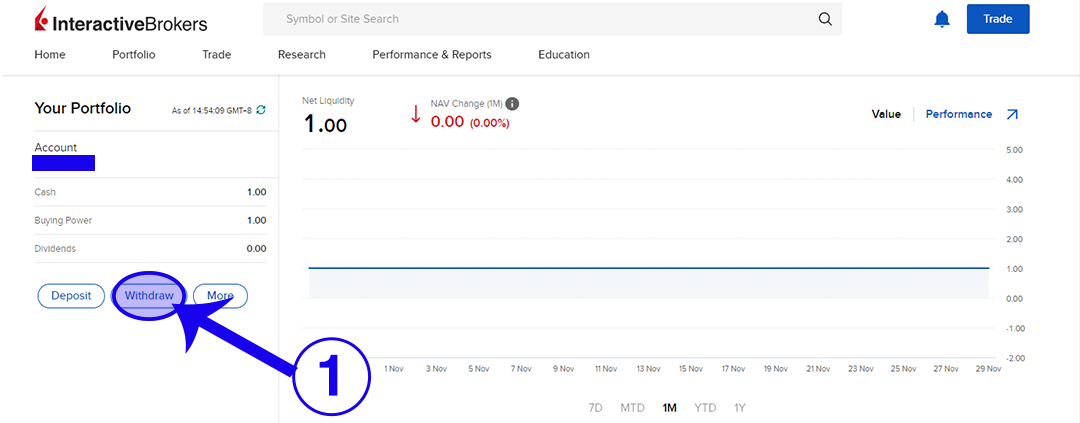Click the Interactive Brokers logo
The image size is (1080, 423).
coord(121,21)
